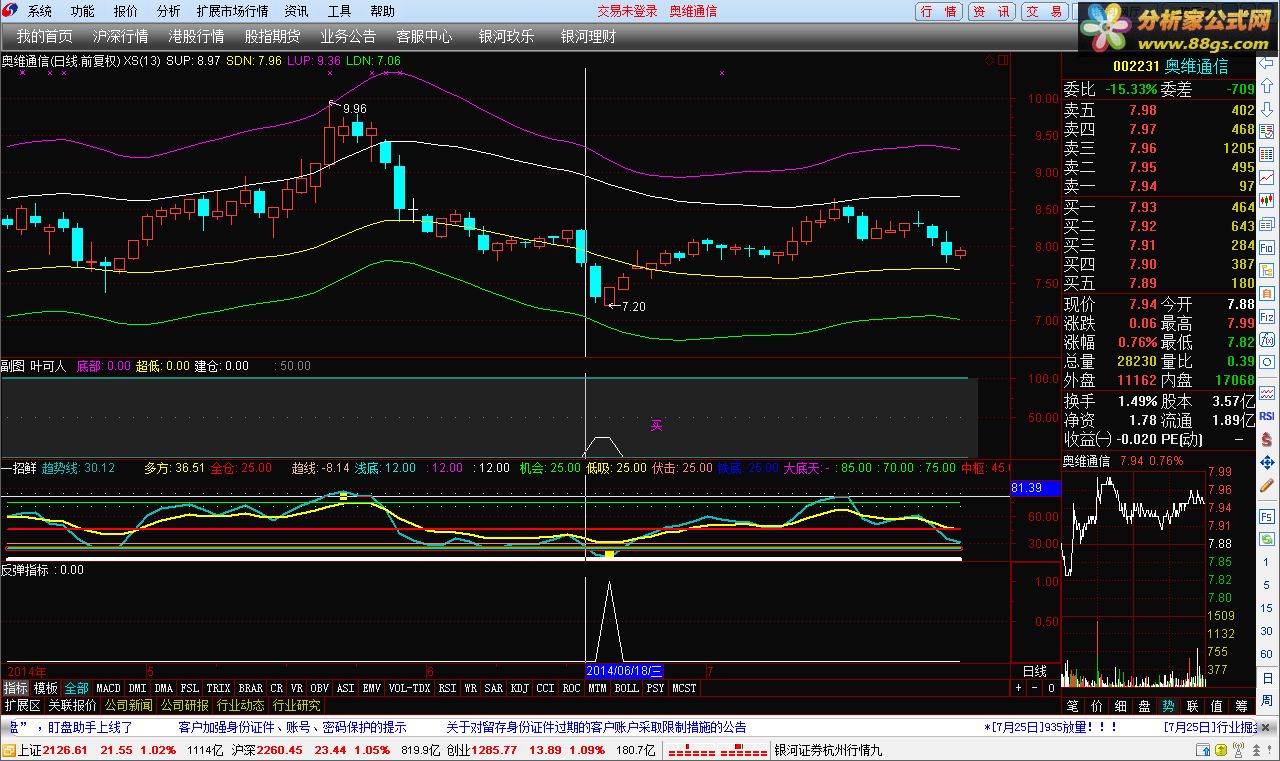Click the yellow tree structure icon in sidebar
This screenshot has height=761, width=1280.
(1266, 270)
